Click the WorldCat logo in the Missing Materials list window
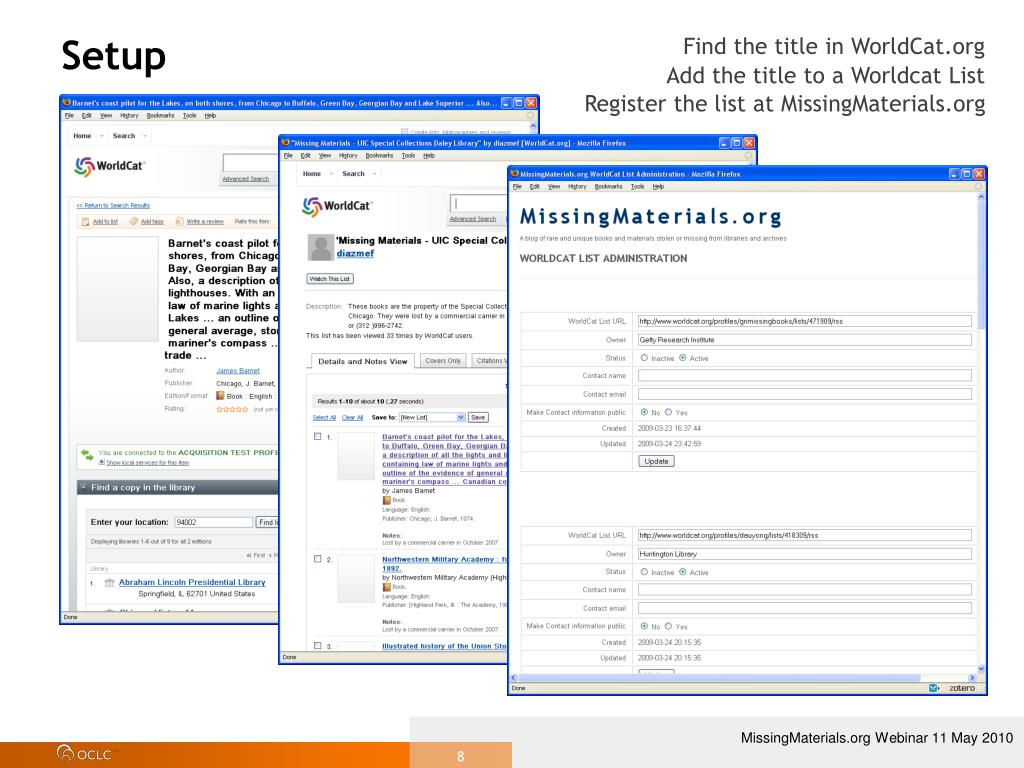1024x768 pixels. click(x=336, y=206)
